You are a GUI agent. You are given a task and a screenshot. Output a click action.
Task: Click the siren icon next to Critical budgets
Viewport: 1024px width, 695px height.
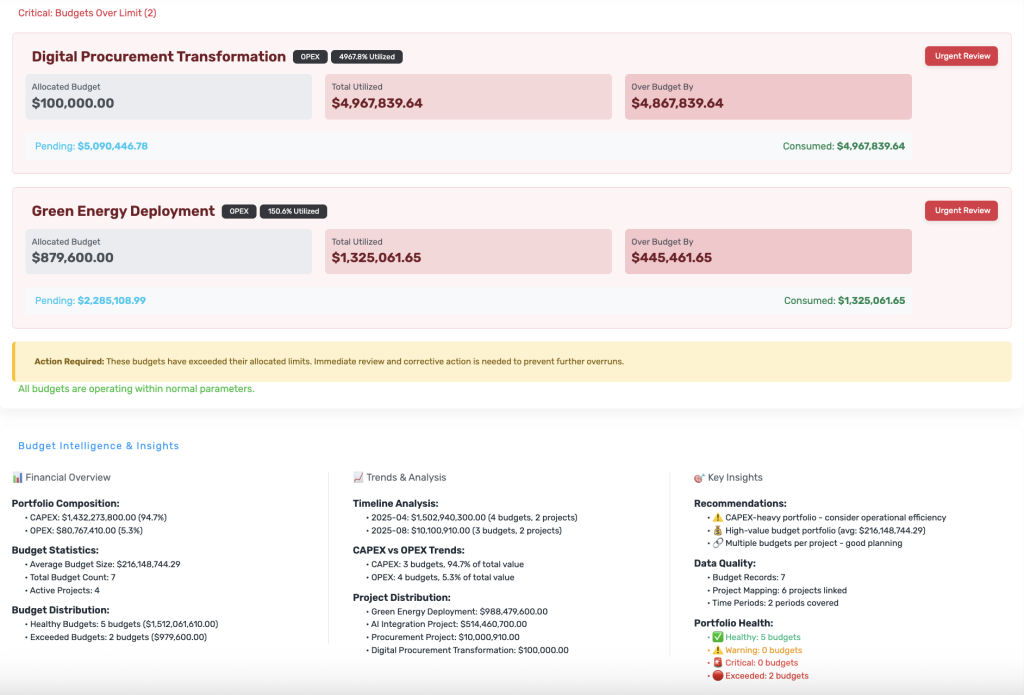point(714,663)
